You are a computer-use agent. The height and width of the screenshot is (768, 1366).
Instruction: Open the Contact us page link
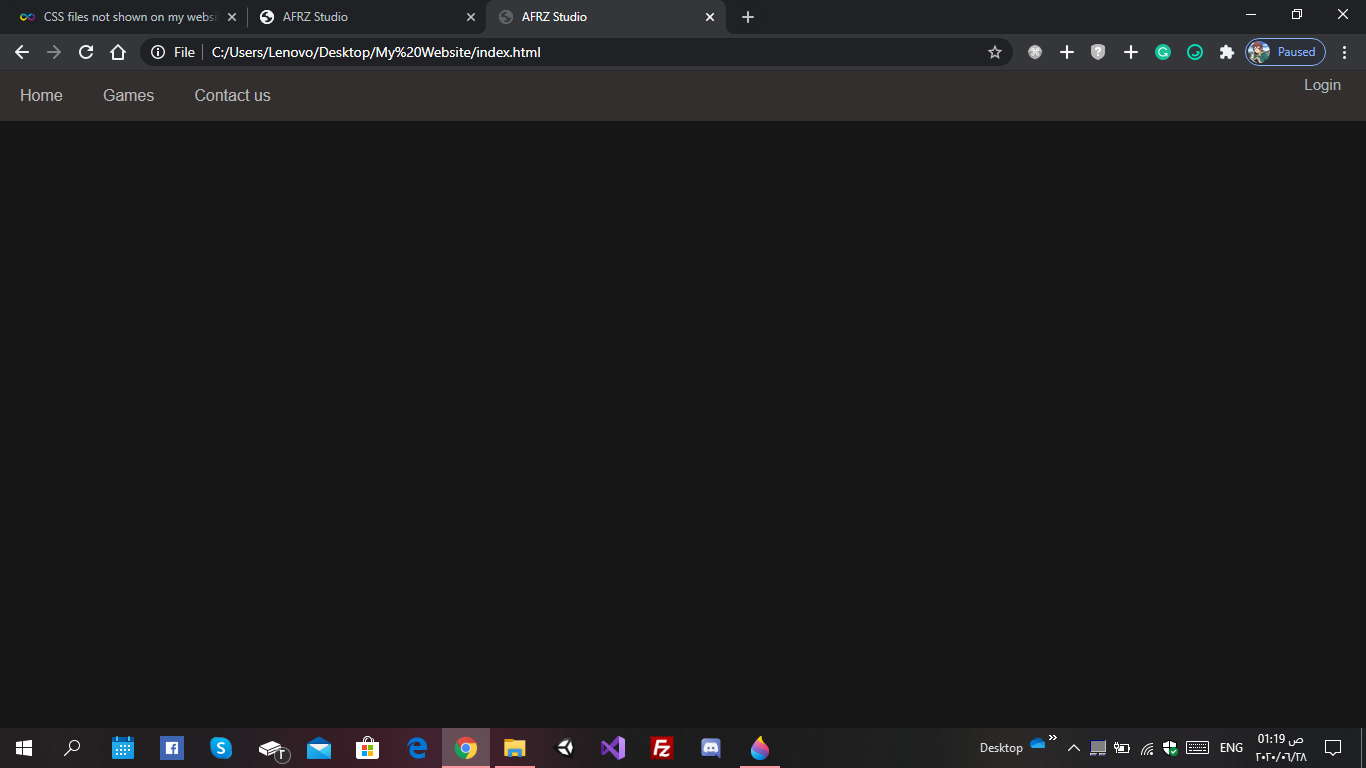(232, 95)
